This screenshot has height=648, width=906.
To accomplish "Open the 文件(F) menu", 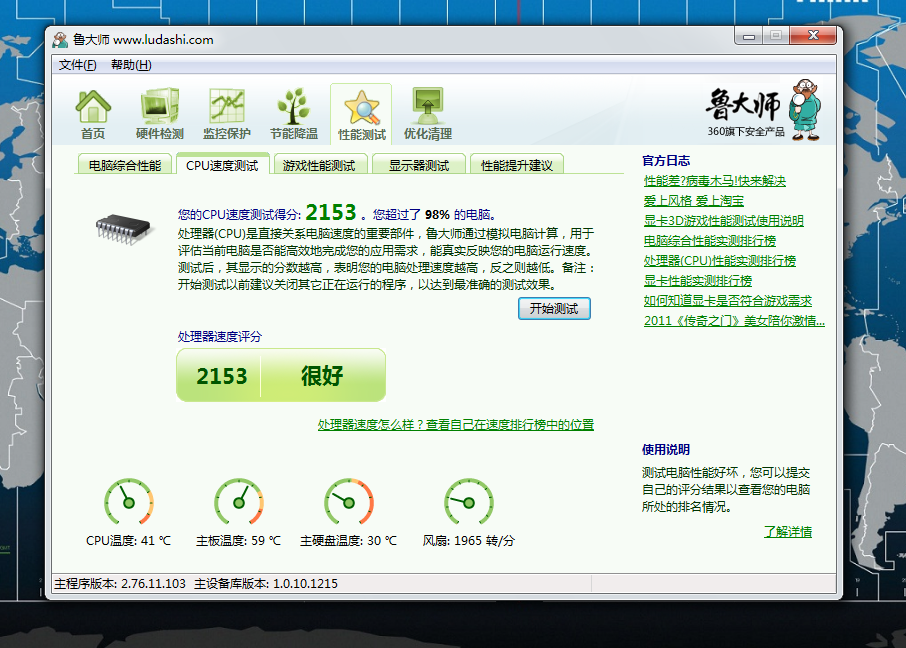I will [x=77, y=65].
